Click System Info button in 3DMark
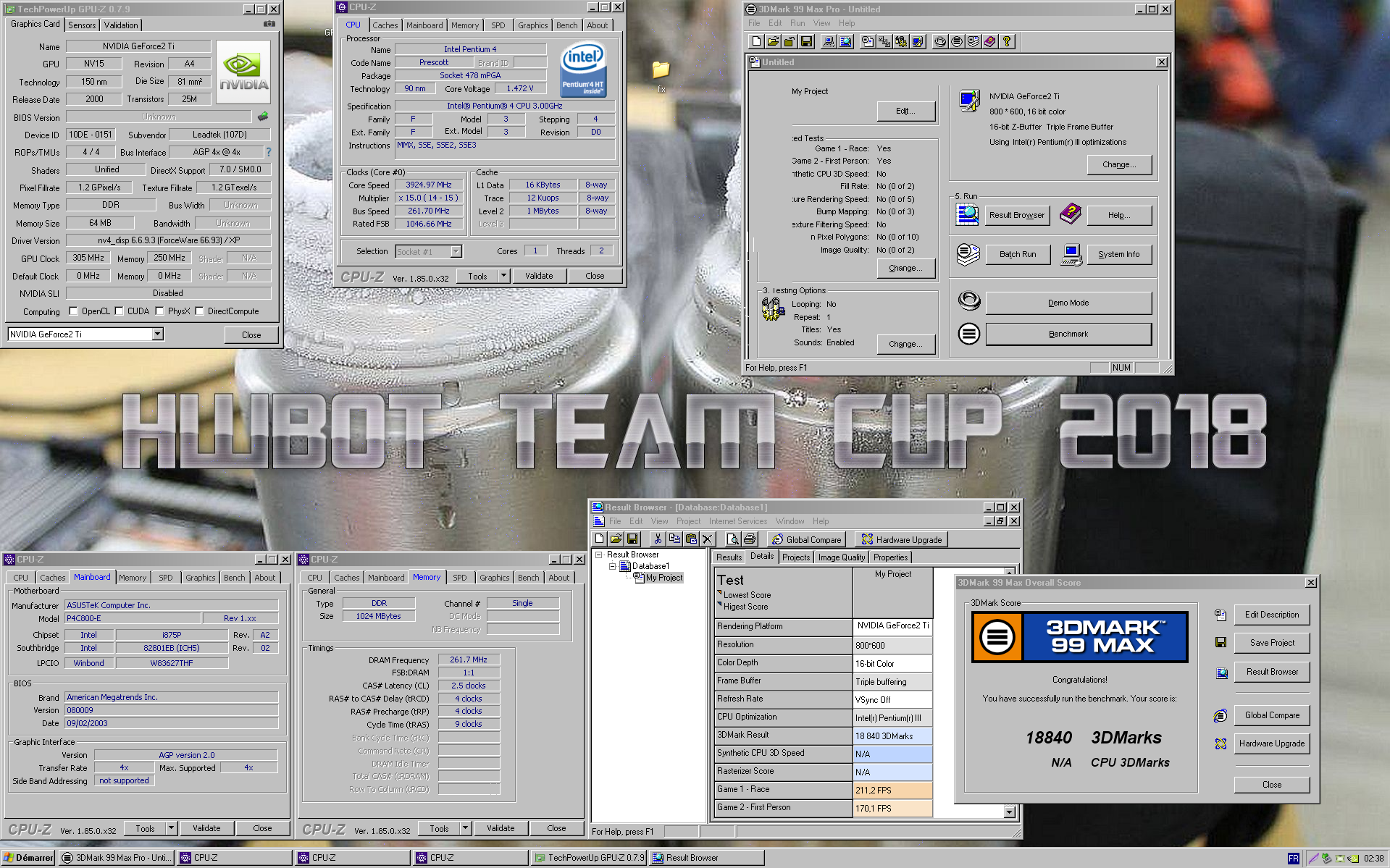 tap(1119, 254)
